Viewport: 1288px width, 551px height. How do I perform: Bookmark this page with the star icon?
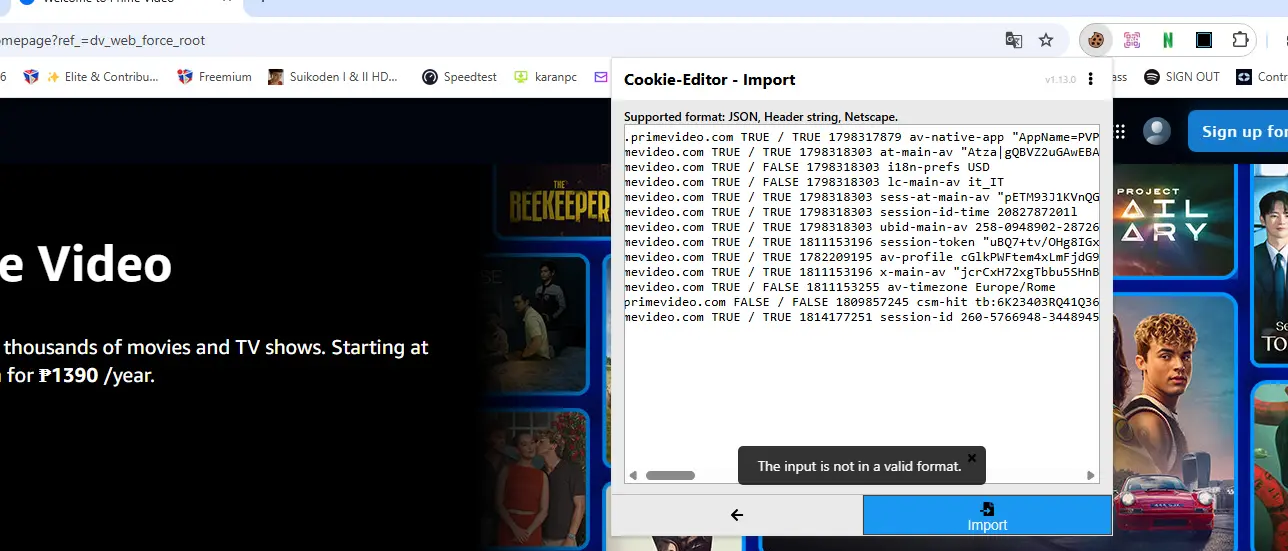tap(1046, 40)
